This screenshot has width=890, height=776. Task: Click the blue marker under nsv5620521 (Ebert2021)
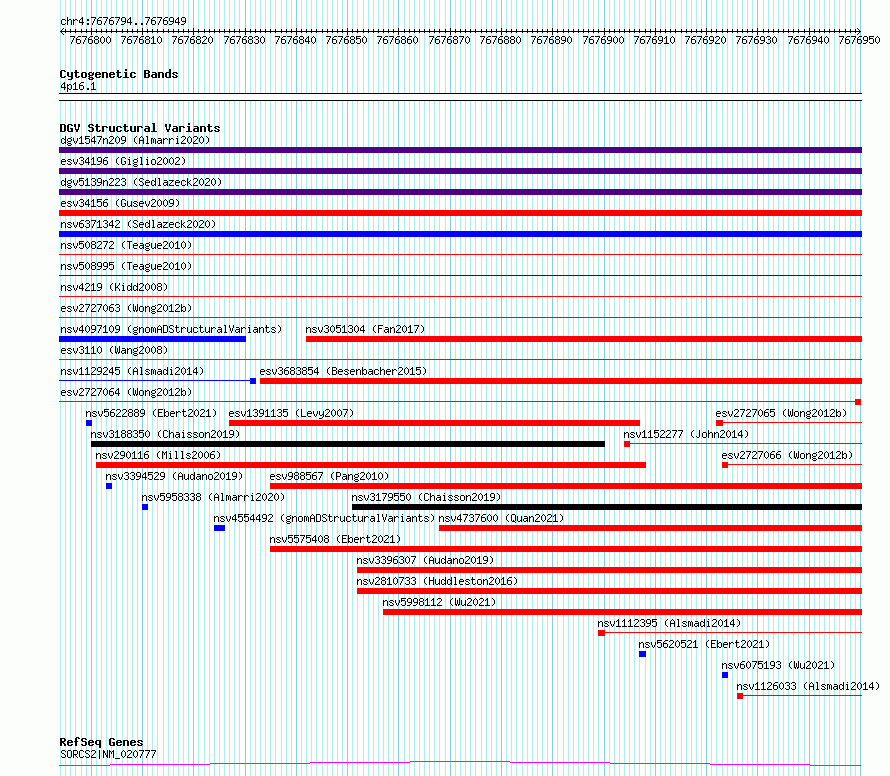(643, 654)
